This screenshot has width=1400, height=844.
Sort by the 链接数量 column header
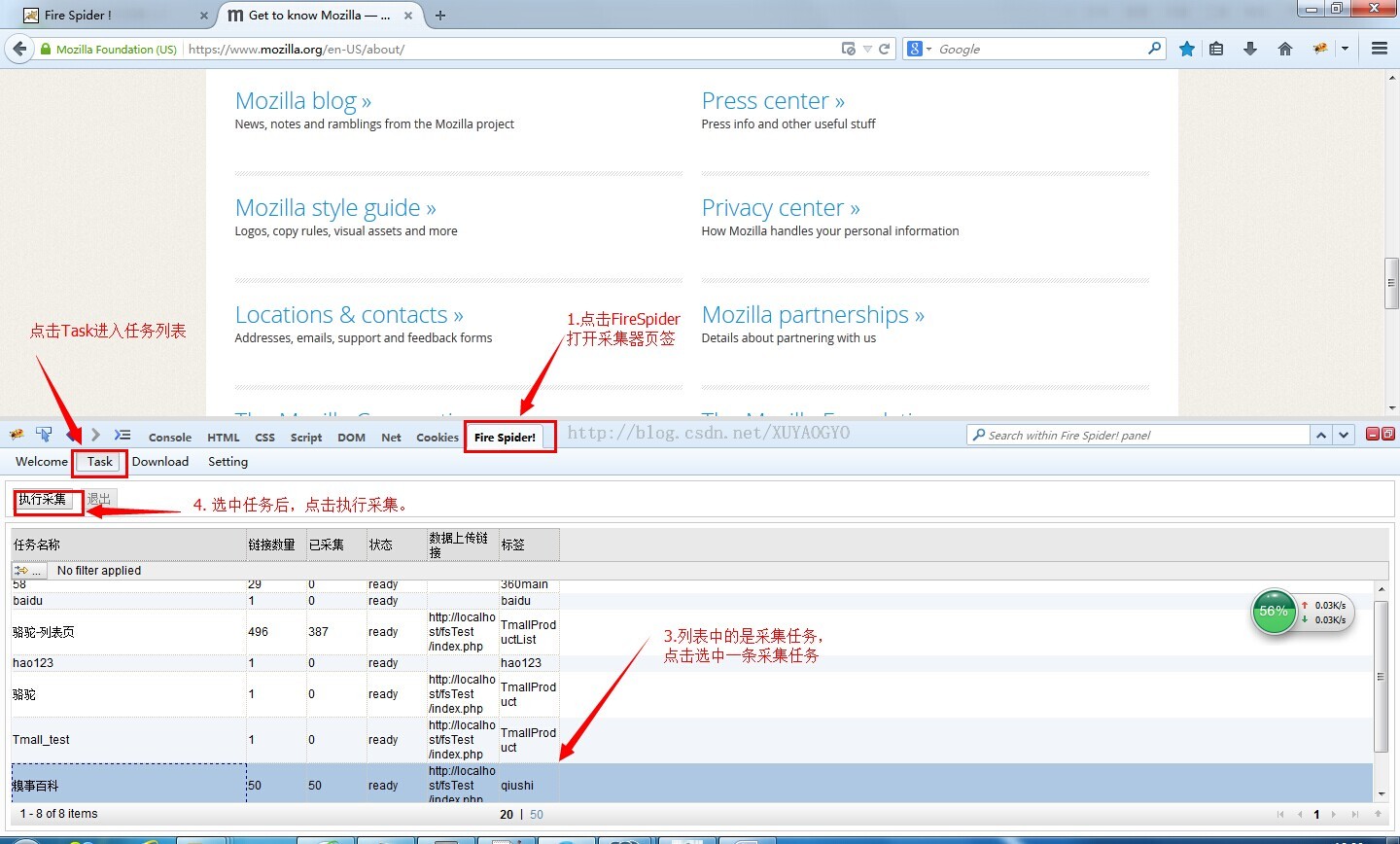pyautogui.click(x=276, y=545)
